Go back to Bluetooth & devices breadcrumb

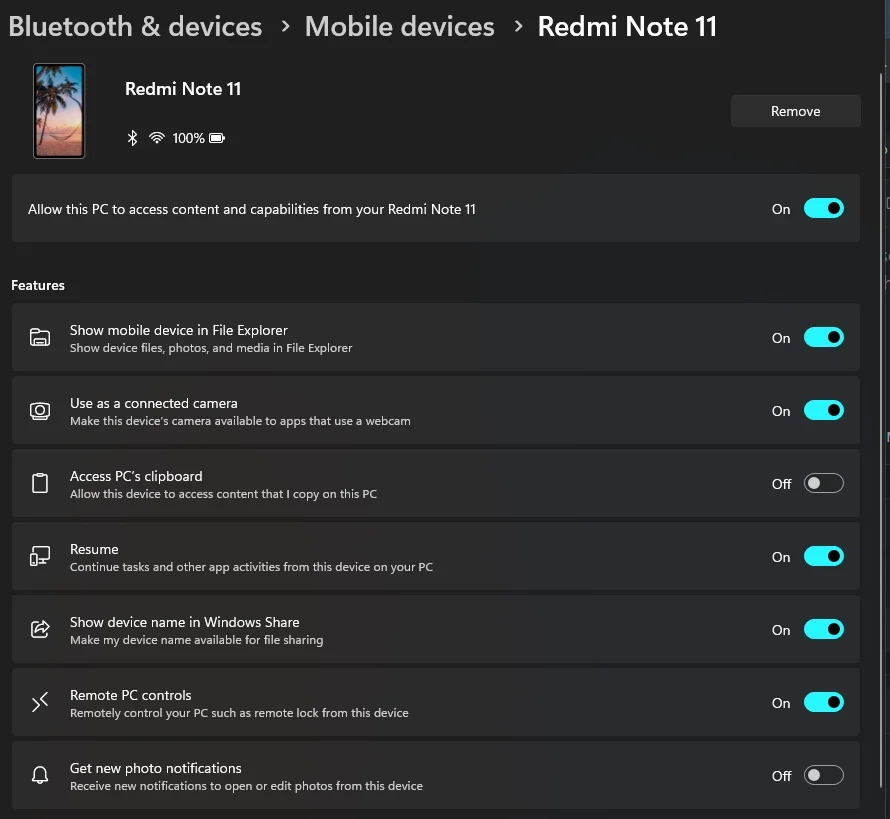[x=135, y=26]
